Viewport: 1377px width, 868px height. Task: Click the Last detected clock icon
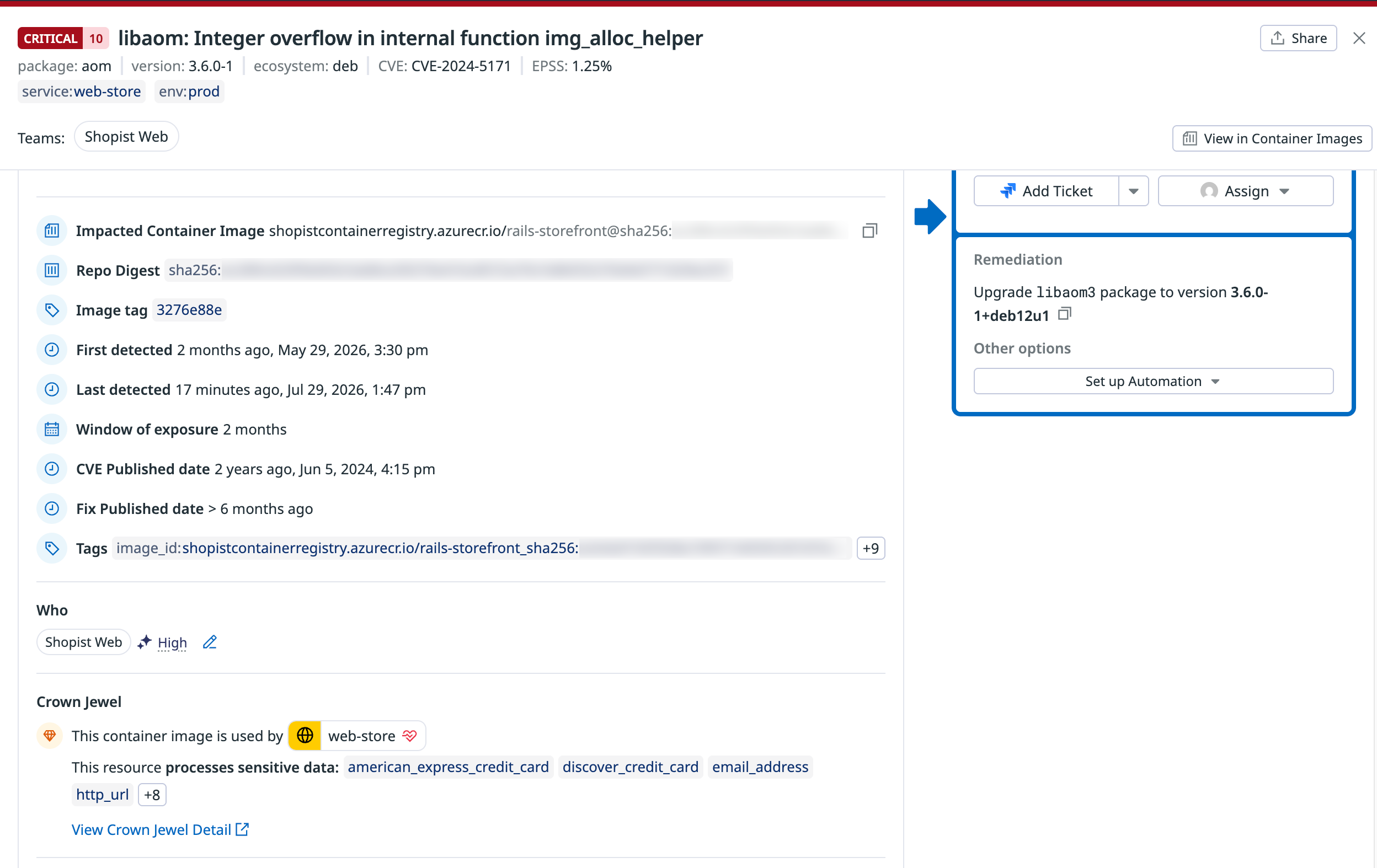52,390
